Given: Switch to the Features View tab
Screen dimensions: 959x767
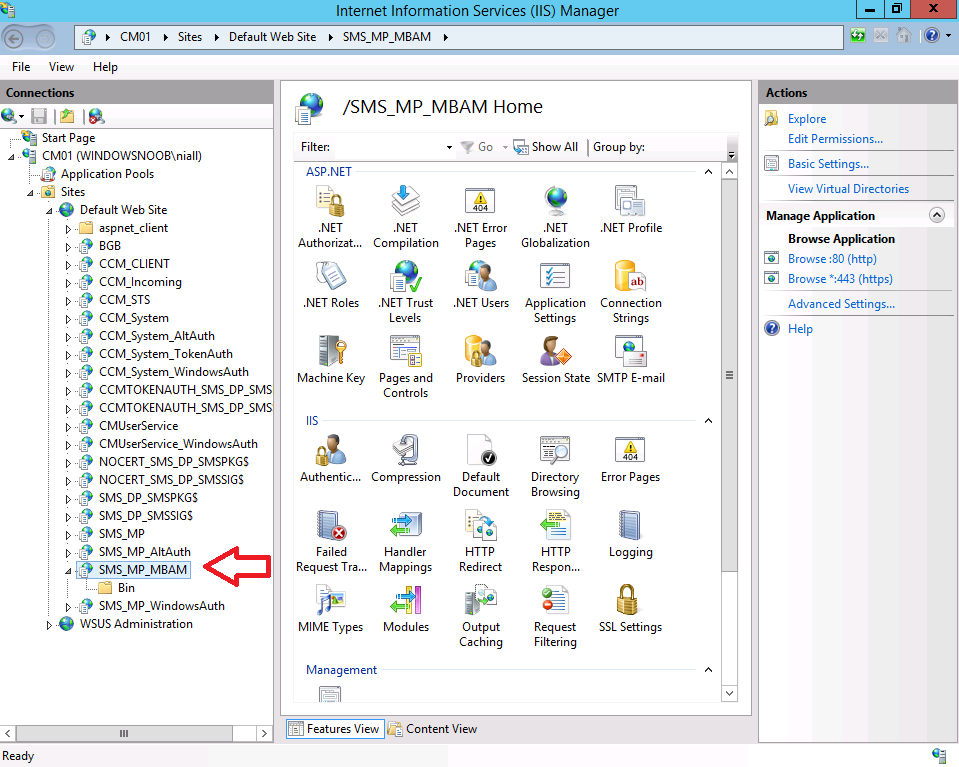Looking at the screenshot, I should coord(335,729).
